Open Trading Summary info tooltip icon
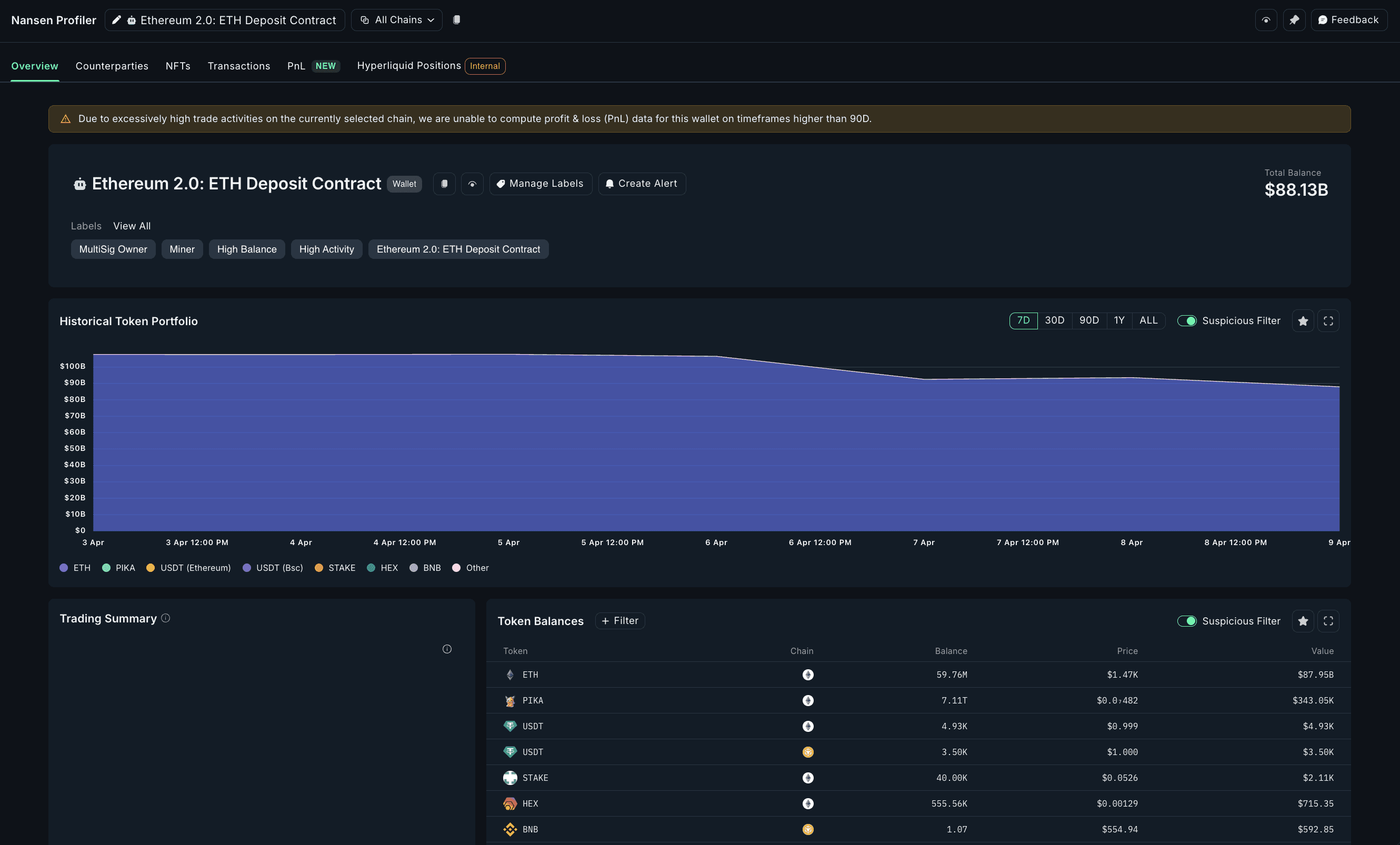The height and width of the screenshot is (845, 1400). coord(165,618)
